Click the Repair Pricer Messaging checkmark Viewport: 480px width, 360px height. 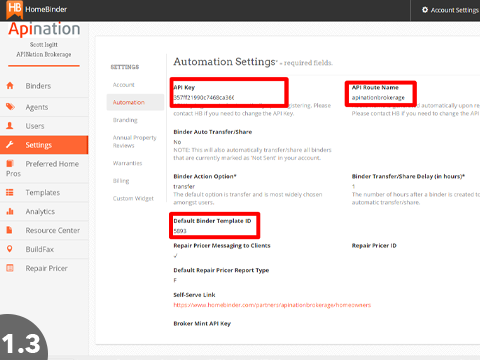point(176,256)
